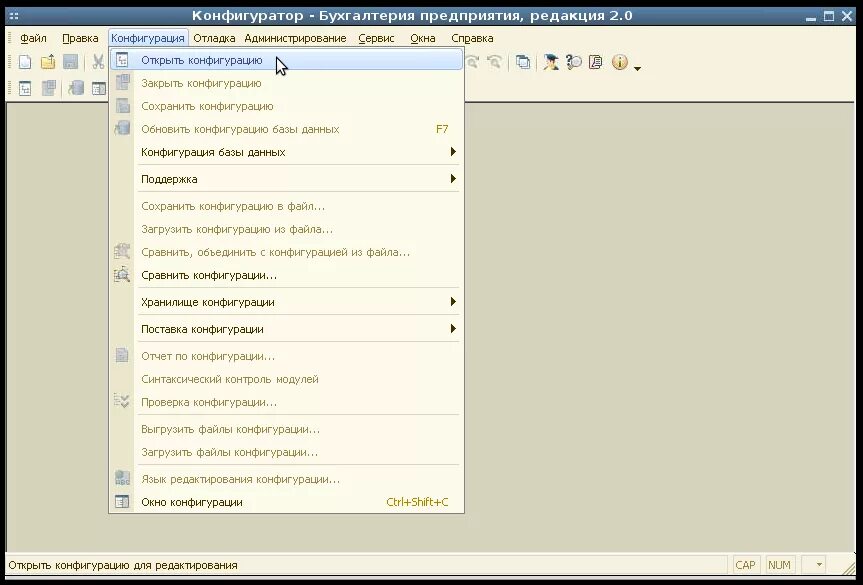
Task: Open toolbar options dropdown arrow
Action: click(637, 68)
